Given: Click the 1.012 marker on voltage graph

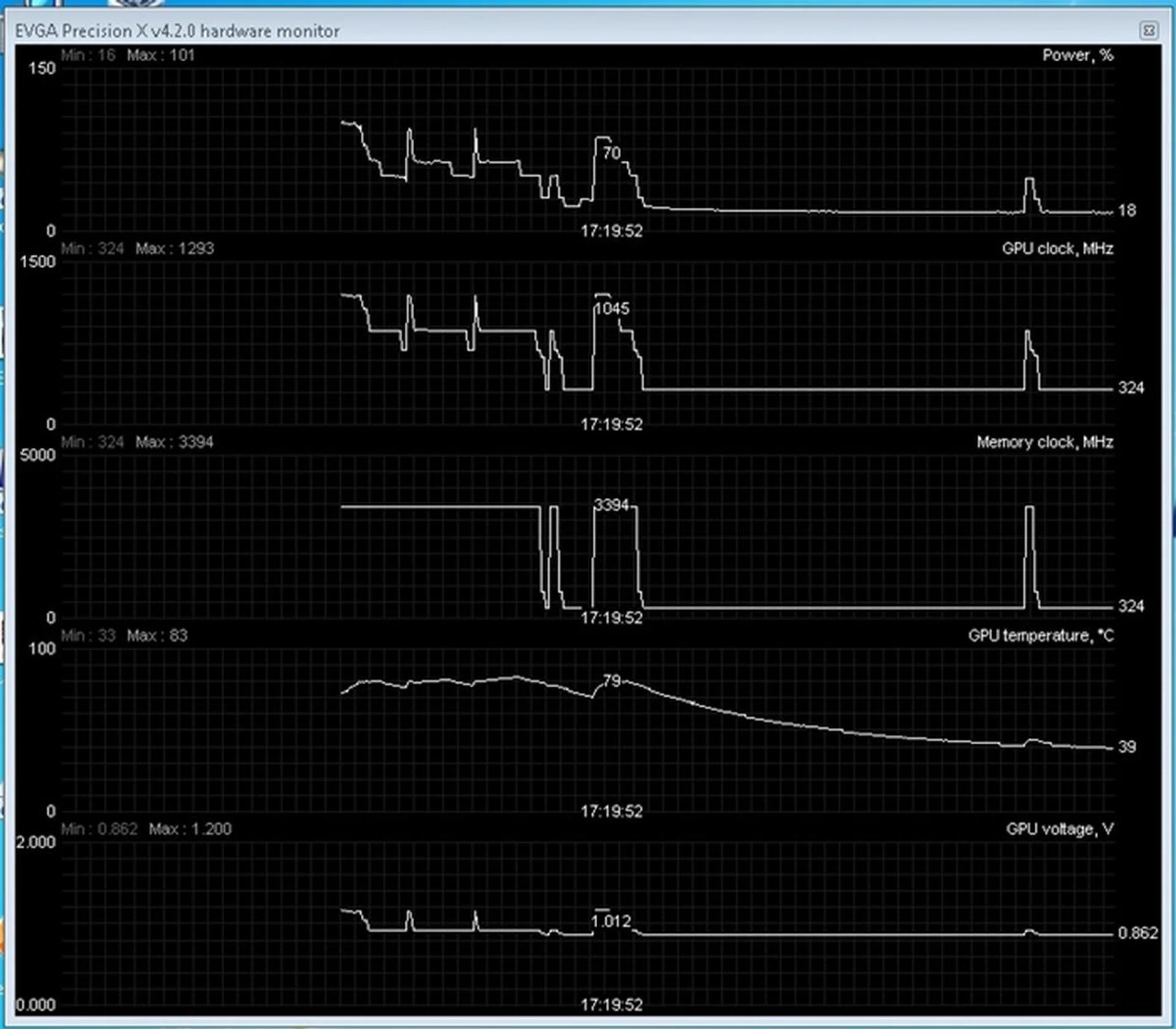Looking at the screenshot, I should click(x=611, y=921).
